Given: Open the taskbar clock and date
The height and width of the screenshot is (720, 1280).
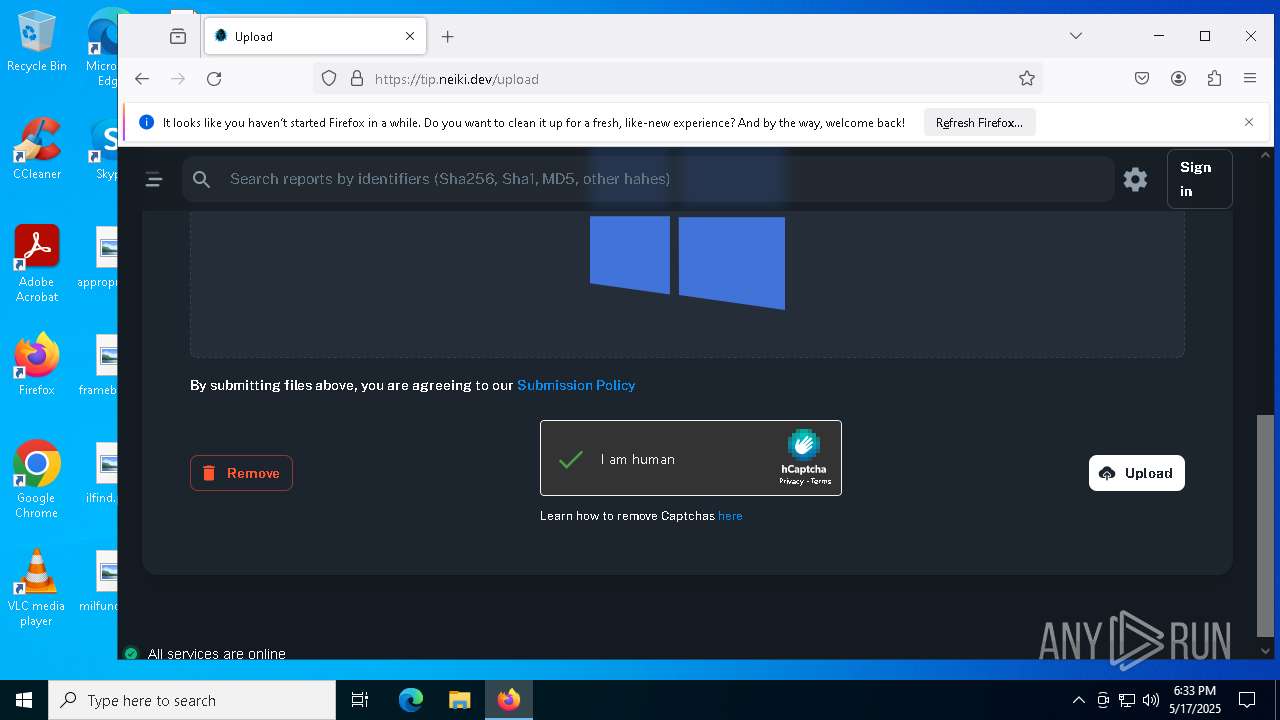Looking at the screenshot, I should [1195, 700].
